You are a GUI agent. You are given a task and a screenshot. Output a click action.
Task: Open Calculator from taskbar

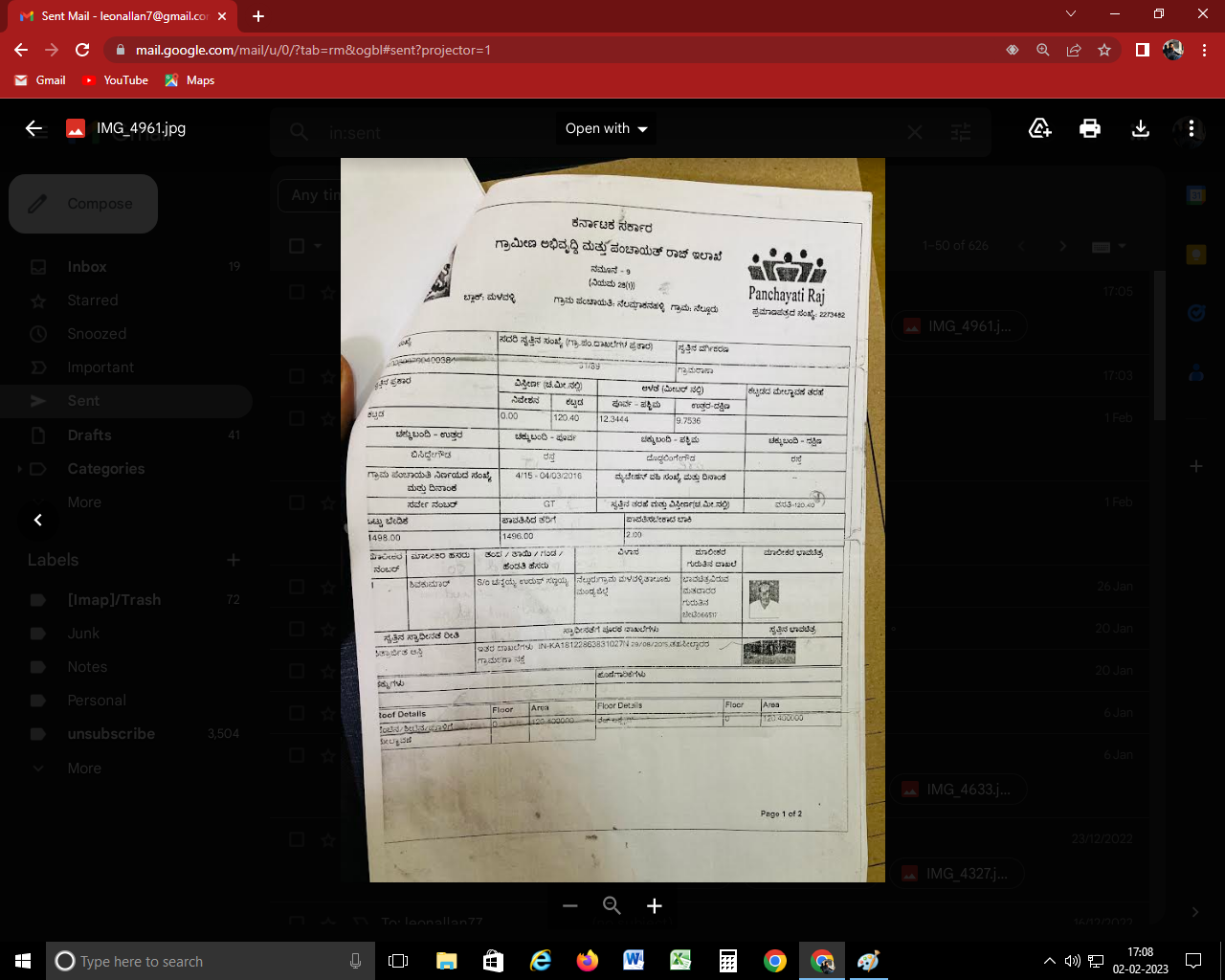tap(728, 961)
